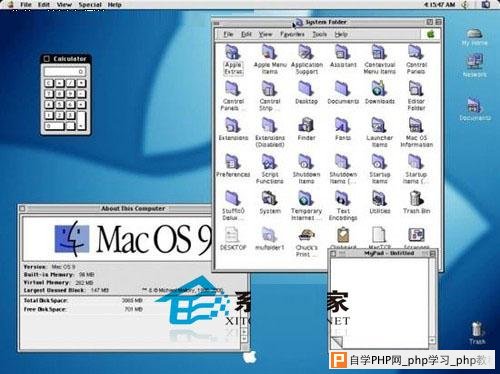The height and width of the screenshot is (374, 500).
Task: Click the divide key on Calculator
Action: (x=70, y=83)
